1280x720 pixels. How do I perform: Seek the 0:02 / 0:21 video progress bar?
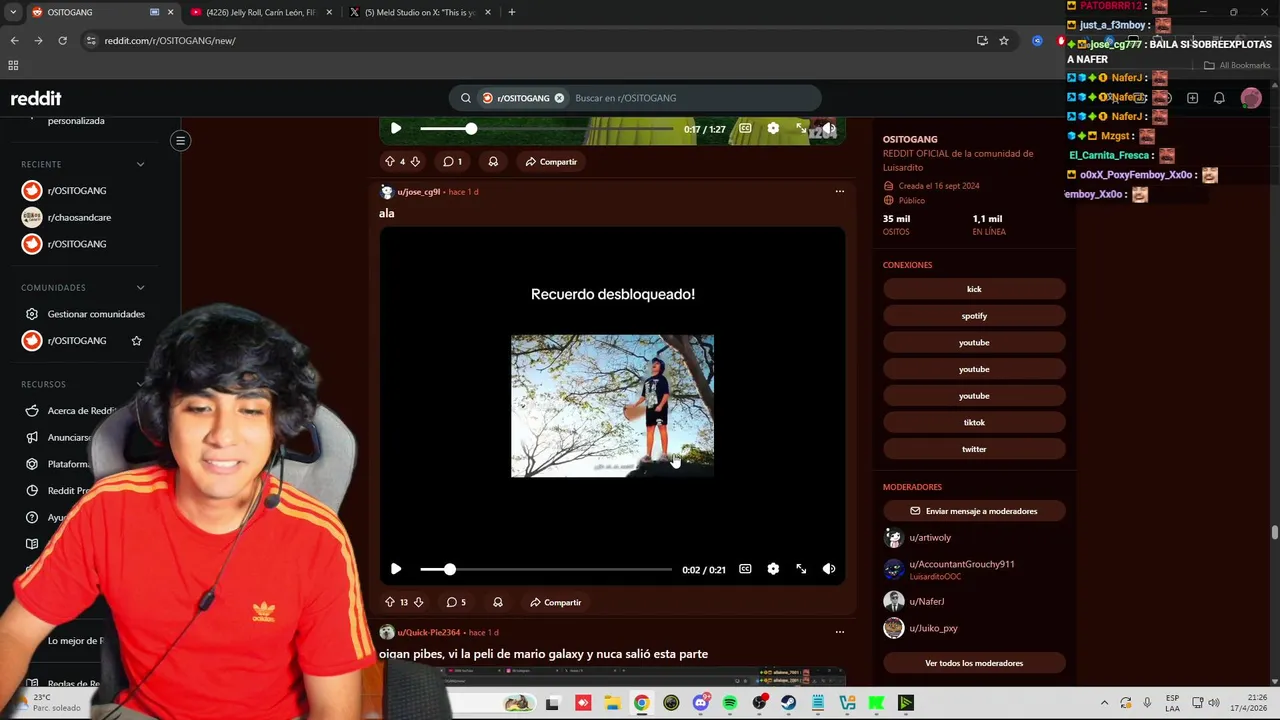point(546,569)
